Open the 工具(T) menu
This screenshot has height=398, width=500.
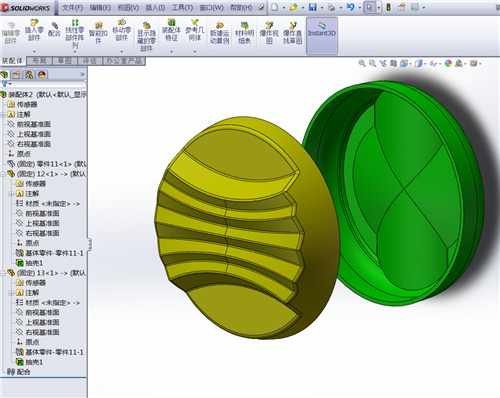(x=182, y=7)
